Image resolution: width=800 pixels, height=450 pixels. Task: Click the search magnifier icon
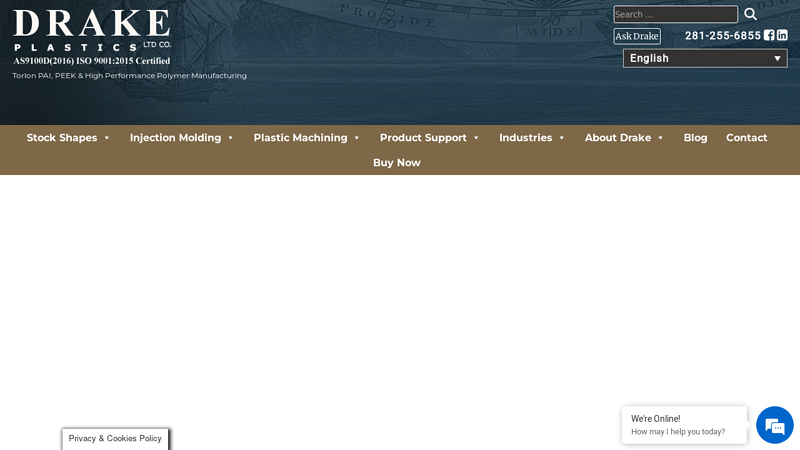[750, 14]
